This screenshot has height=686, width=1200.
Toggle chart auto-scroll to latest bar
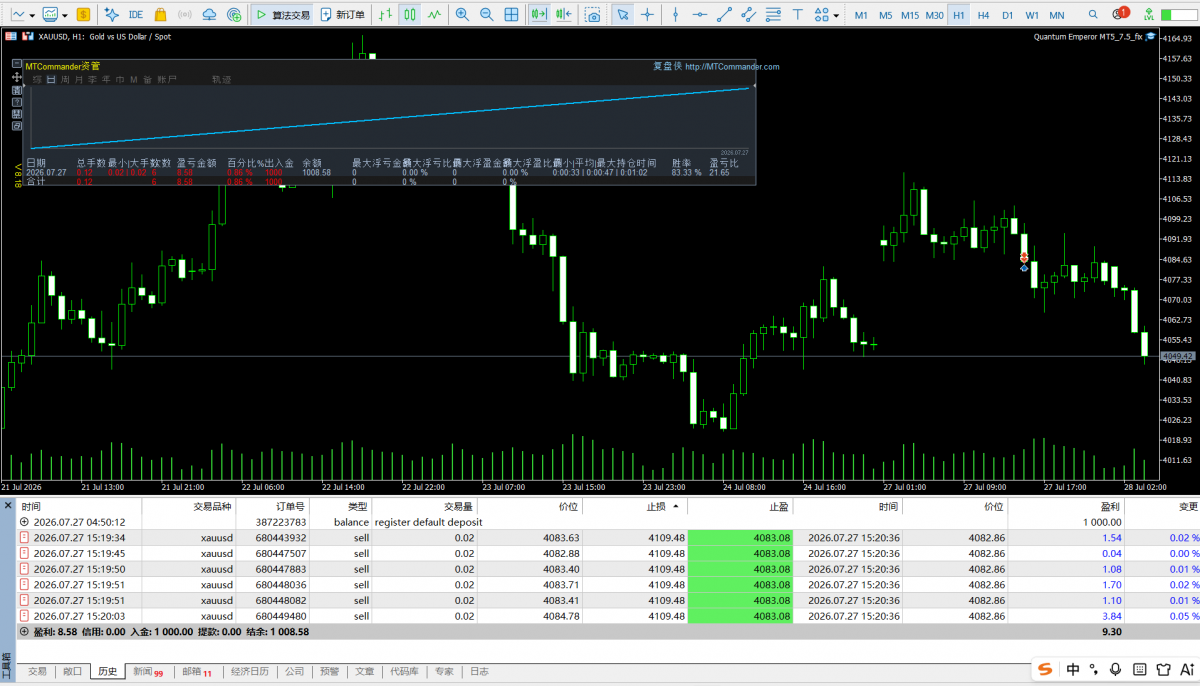coord(540,15)
